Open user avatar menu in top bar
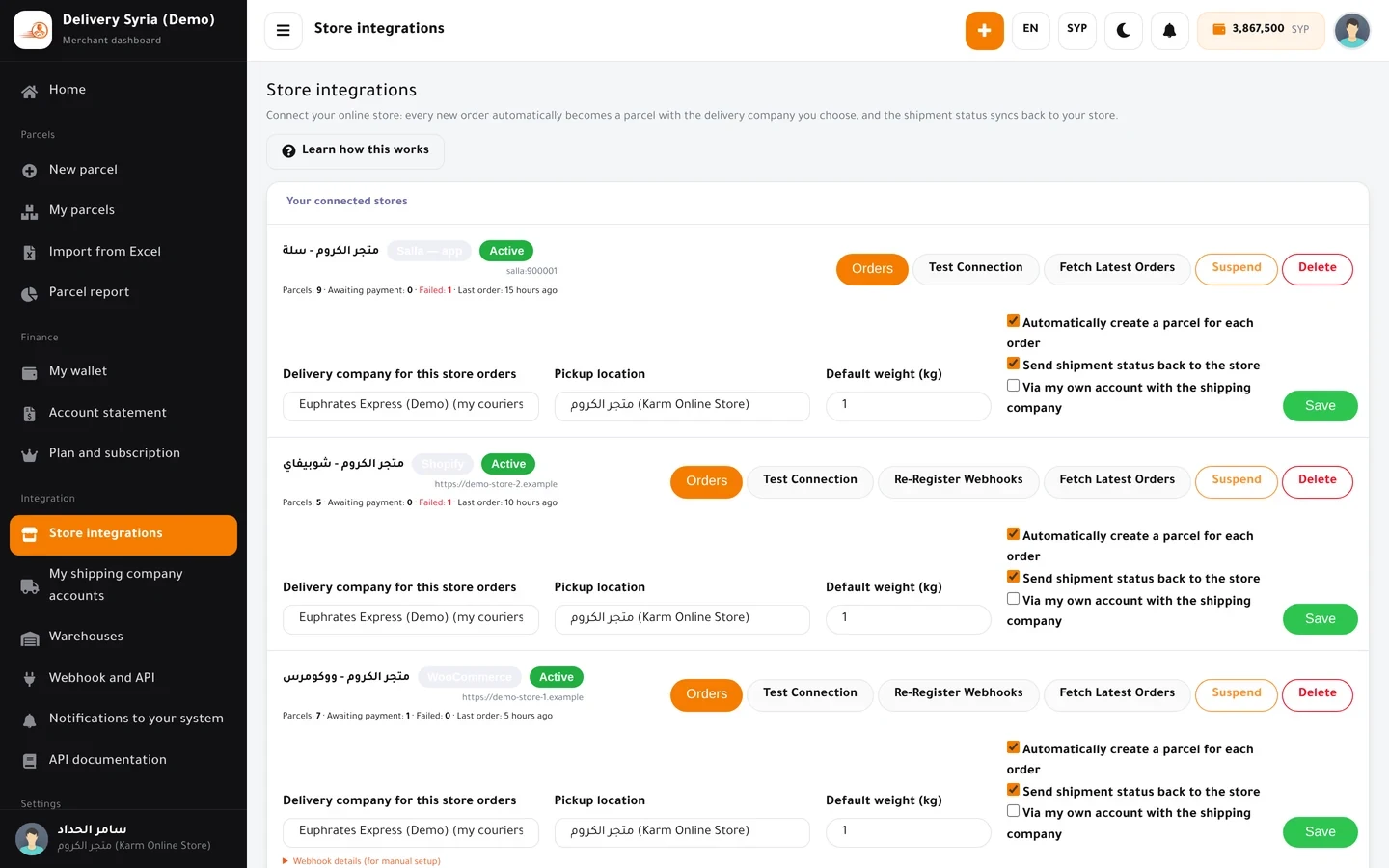Screen dimensions: 1389x868 [1351, 30]
